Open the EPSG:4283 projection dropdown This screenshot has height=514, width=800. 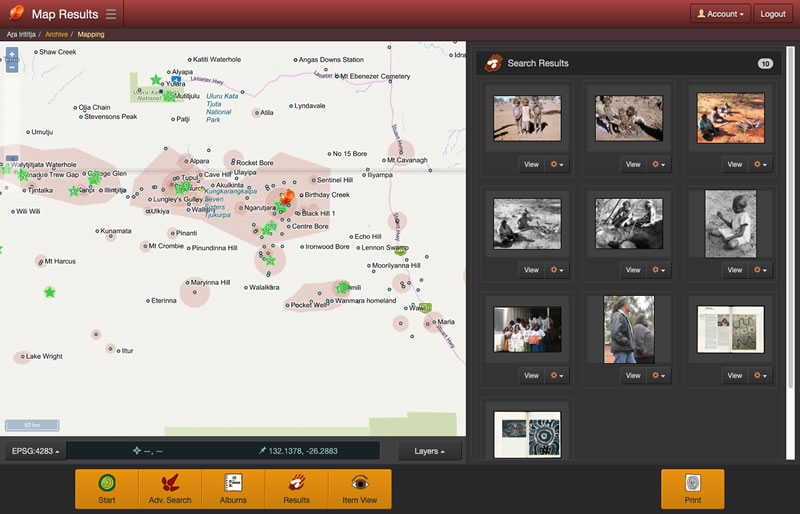pos(35,451)
